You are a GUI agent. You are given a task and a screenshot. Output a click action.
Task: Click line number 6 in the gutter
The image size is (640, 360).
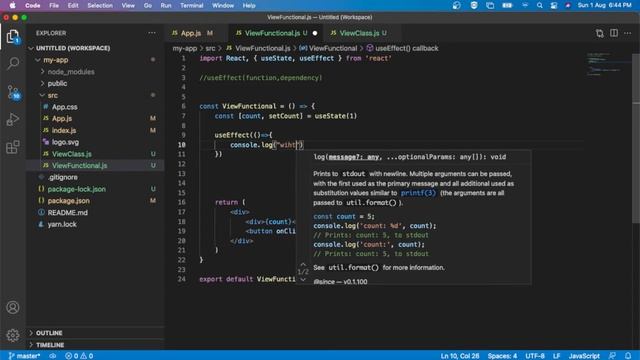tap(183, 106)
